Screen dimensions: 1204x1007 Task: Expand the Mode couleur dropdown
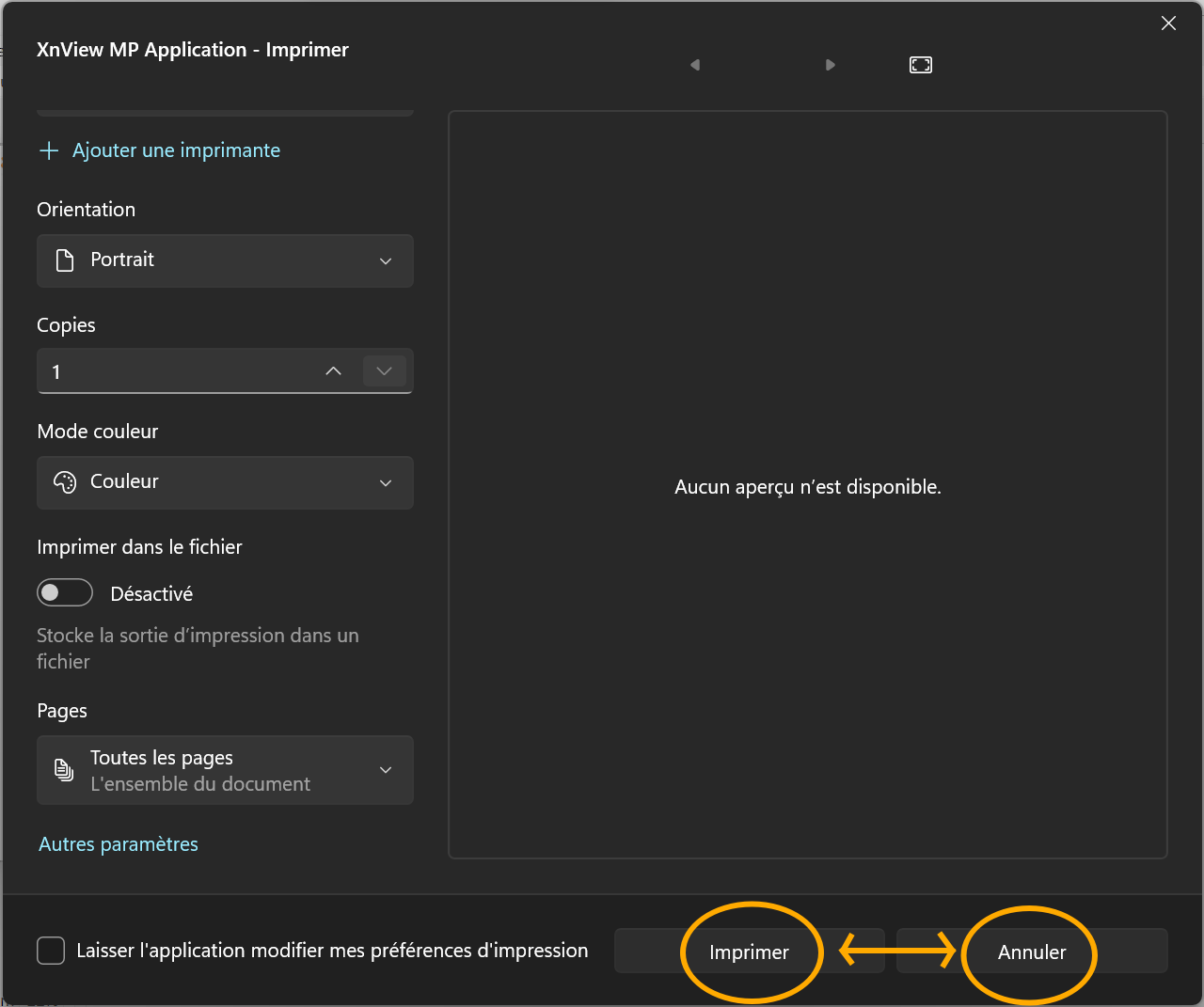[x=225, y=482]
